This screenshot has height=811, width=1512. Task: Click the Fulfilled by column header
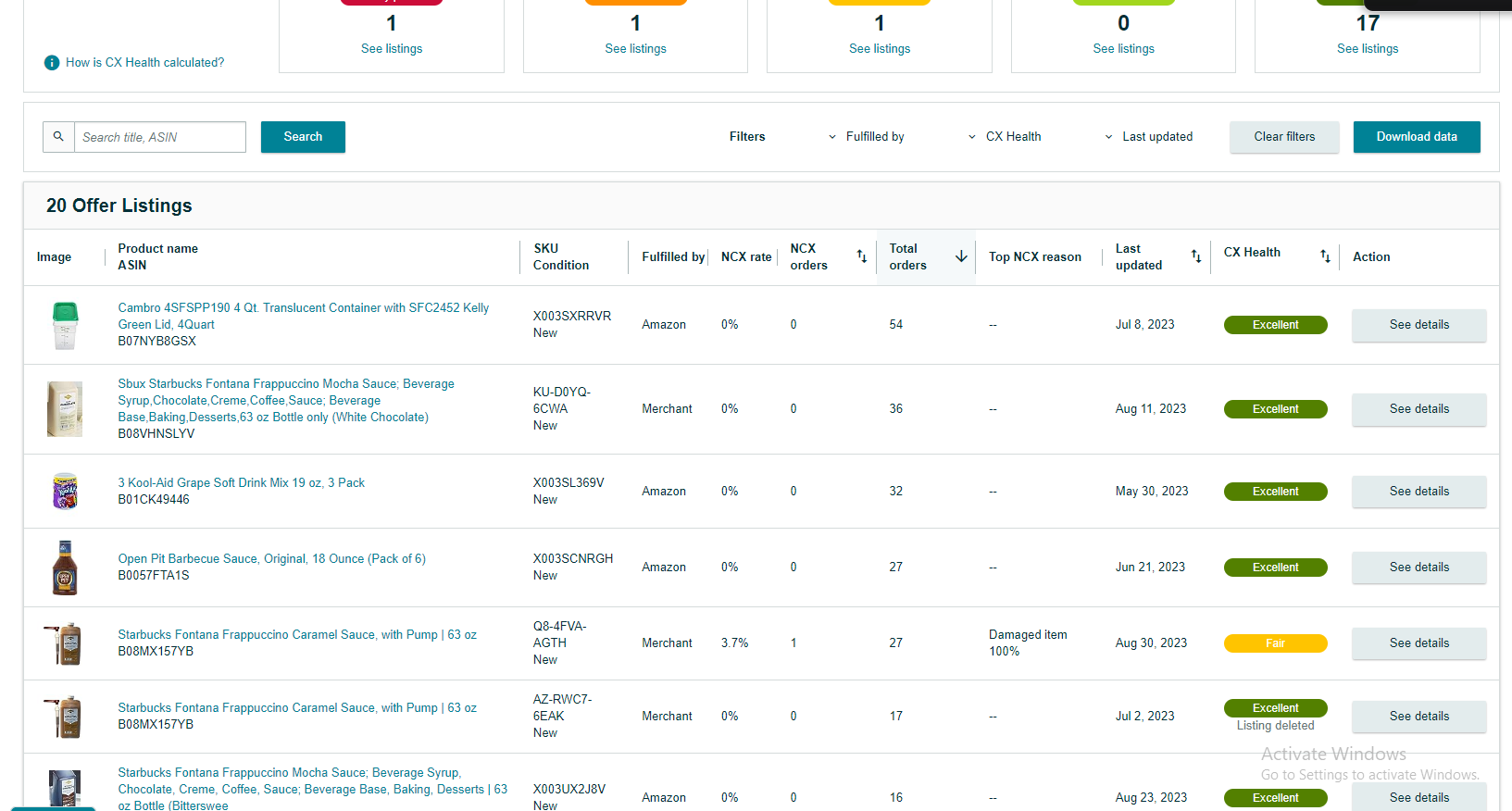[673, 256]
